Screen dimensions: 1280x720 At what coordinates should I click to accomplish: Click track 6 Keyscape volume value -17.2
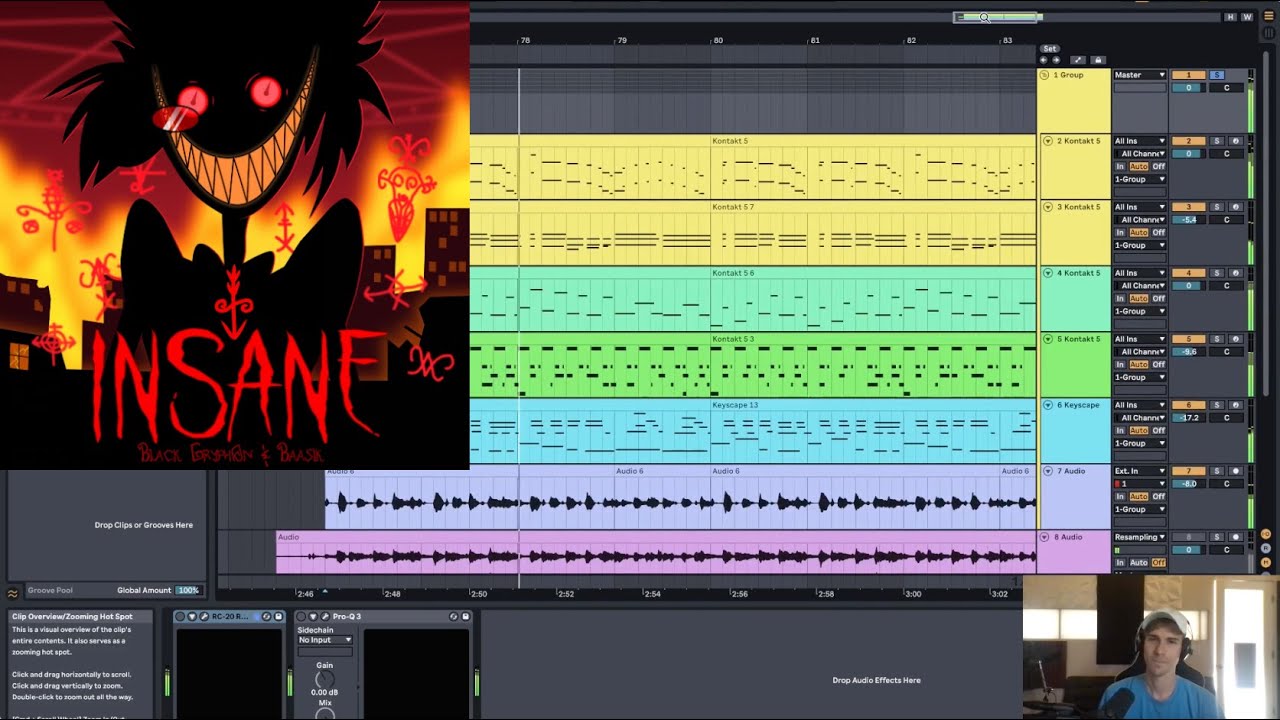coord(1189,417)
